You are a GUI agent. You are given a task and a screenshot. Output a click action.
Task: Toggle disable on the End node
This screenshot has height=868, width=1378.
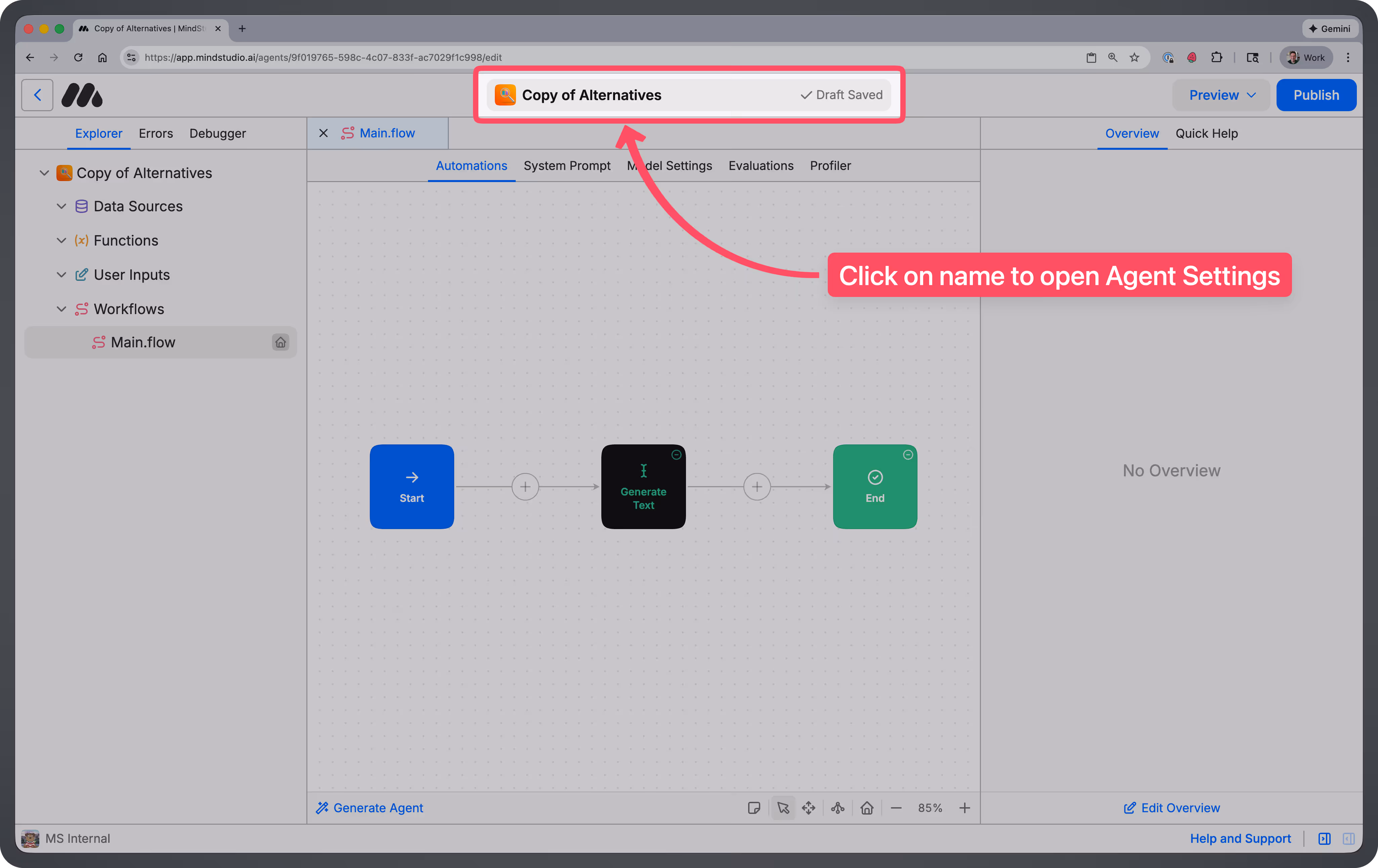(x=908, y=454)
